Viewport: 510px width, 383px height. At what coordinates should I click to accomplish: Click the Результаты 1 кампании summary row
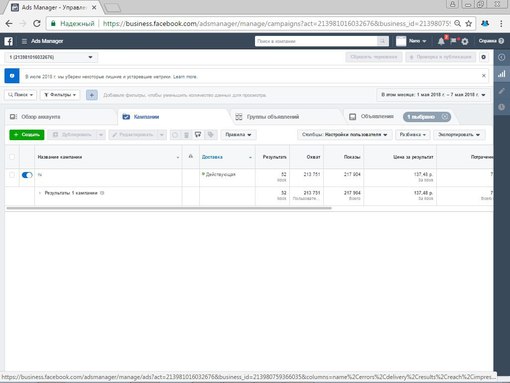tap(249, 195)
